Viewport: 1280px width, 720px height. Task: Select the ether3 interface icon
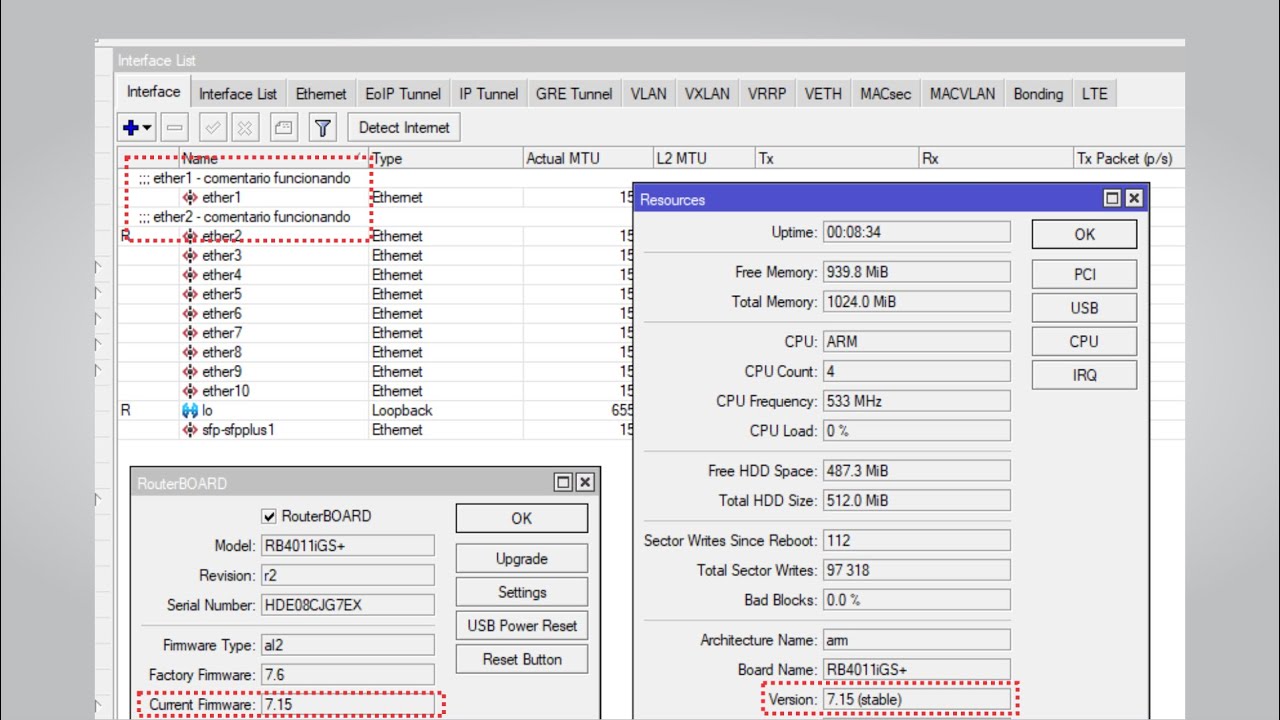tap(190, 256)
